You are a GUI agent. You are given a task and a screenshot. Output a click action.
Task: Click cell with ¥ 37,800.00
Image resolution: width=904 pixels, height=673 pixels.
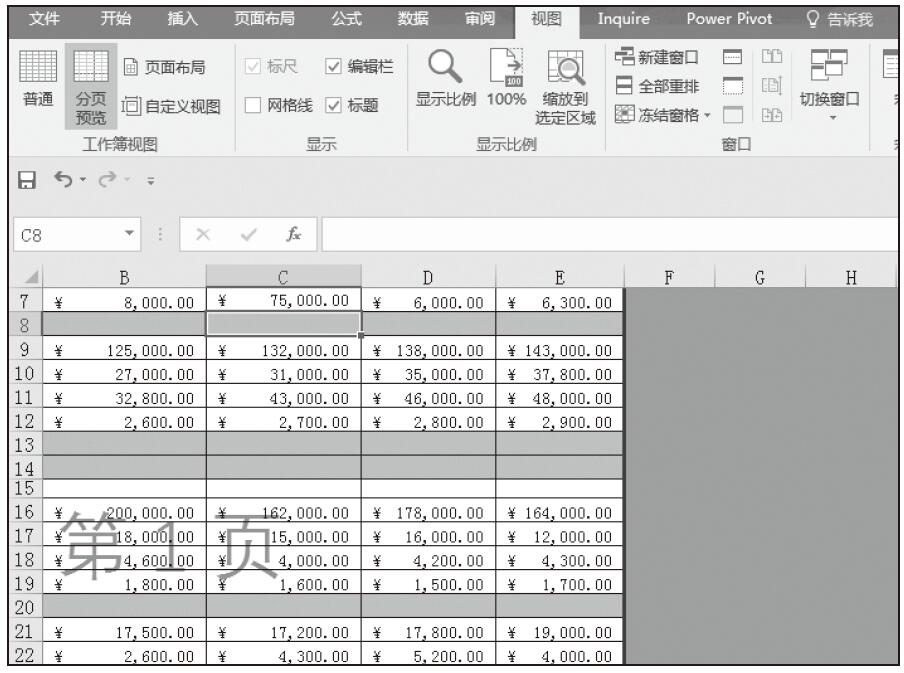coord(559,374)
